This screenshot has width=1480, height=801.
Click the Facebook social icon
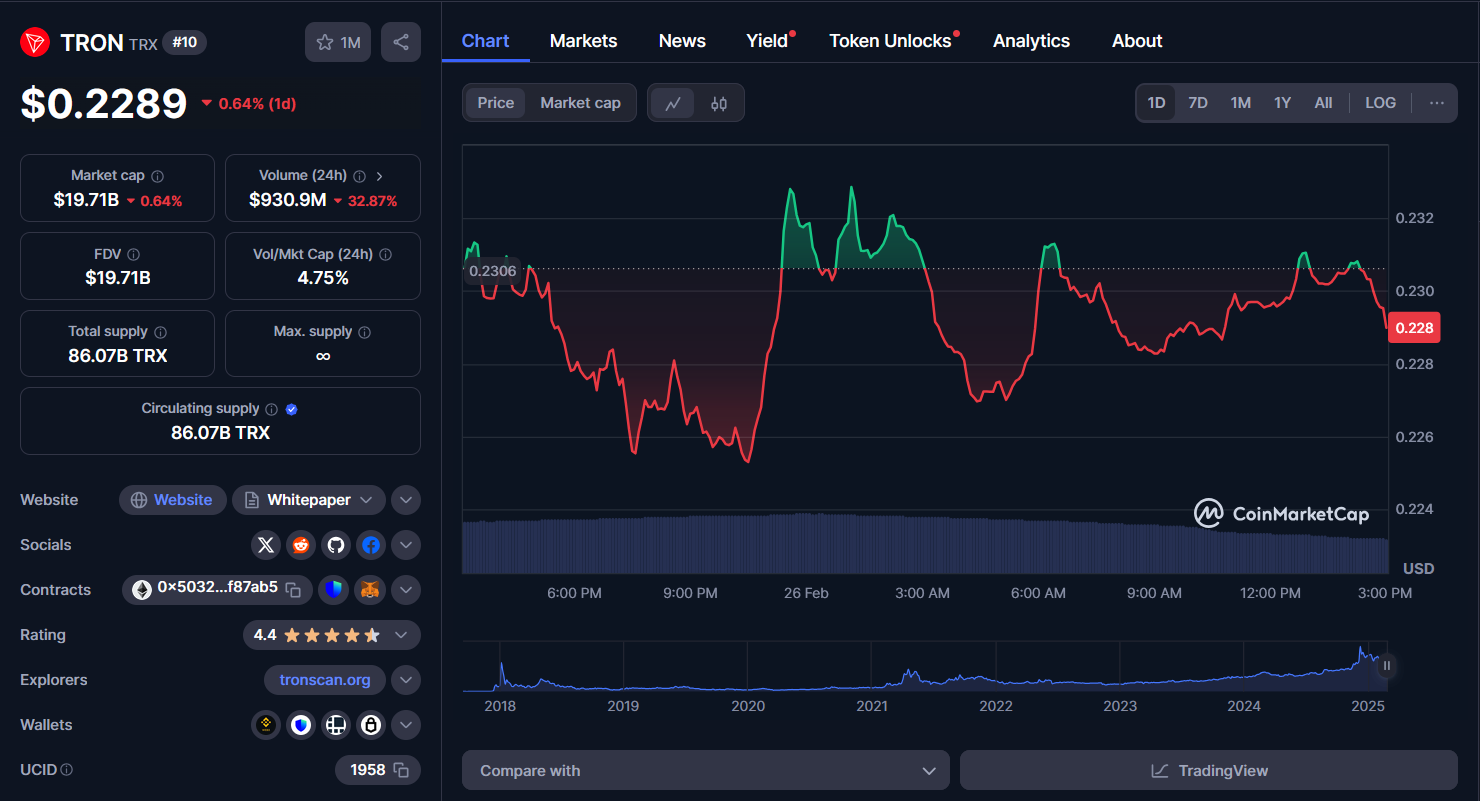pos(370,545)
